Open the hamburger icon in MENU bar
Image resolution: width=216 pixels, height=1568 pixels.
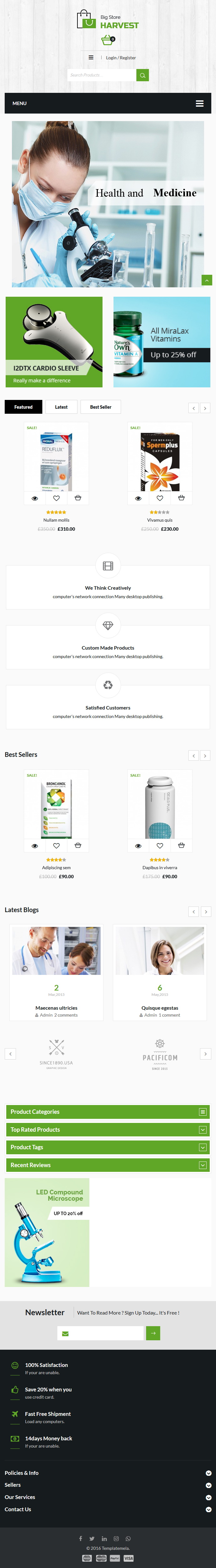199,104
